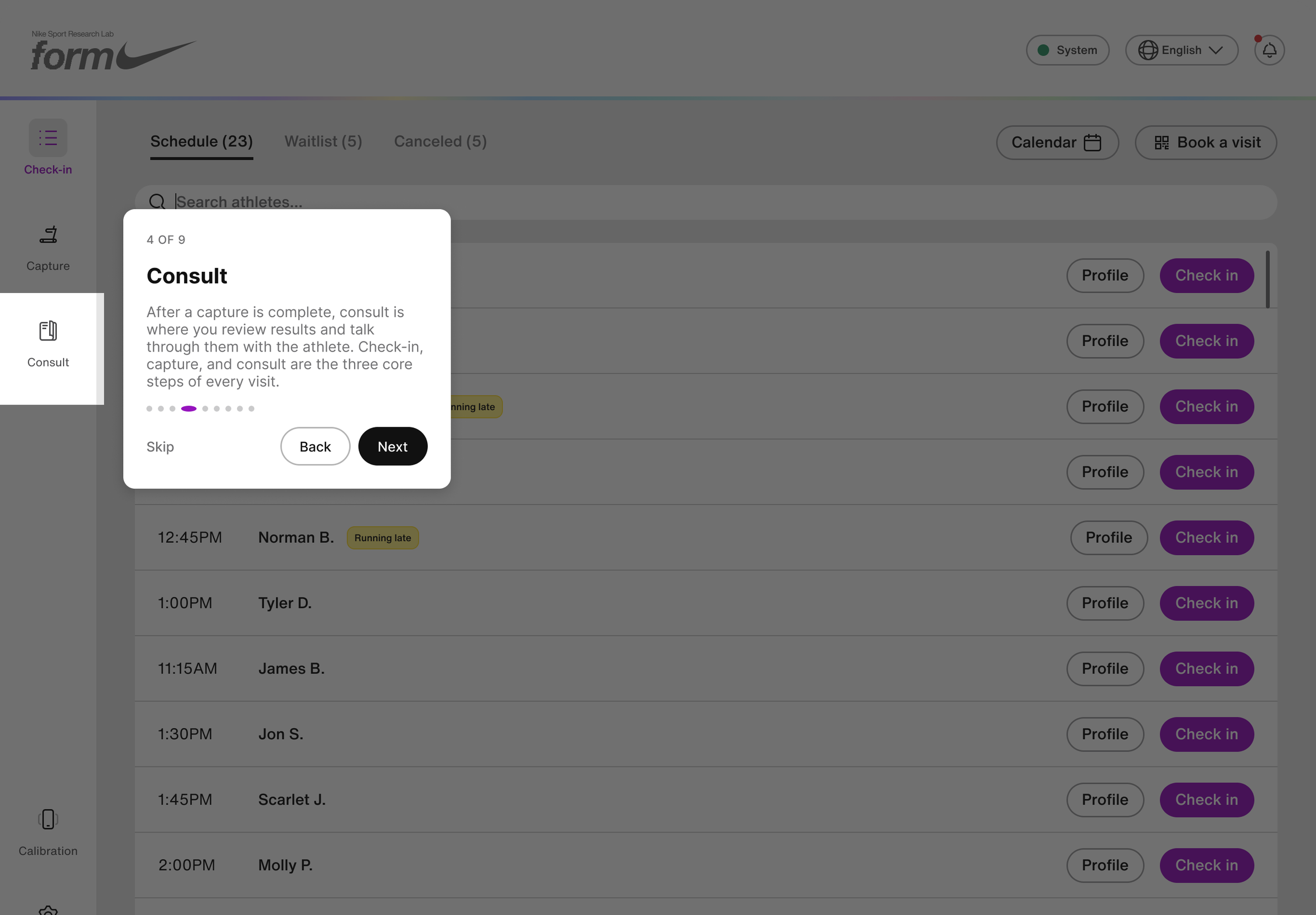Image resolution: width=1316 pixels, height=915 pixels.
Task: Click the search magnifier icon
Action: coord(157,202)
